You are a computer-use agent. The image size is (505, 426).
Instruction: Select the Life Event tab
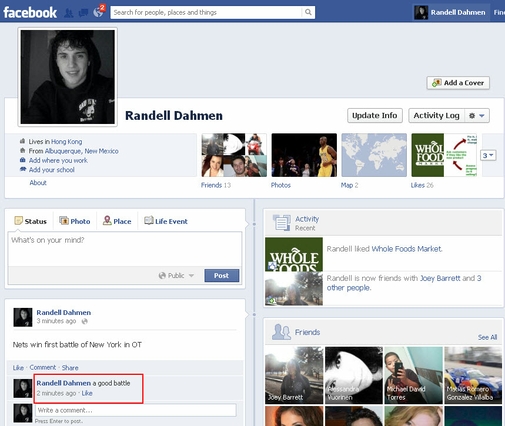click(x=166, y=221)
